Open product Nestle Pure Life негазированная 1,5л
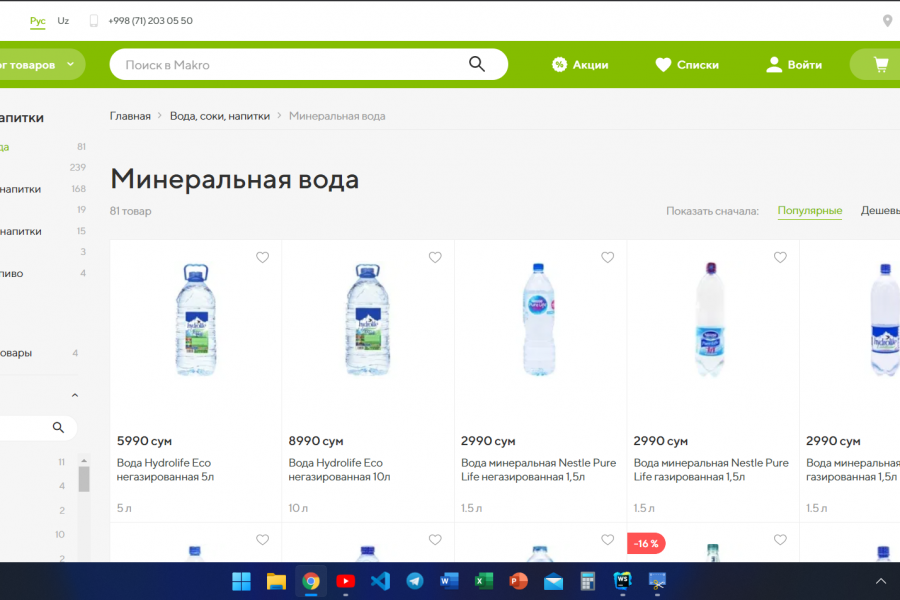This screenshot has height=600, width=900. [538, 470]
